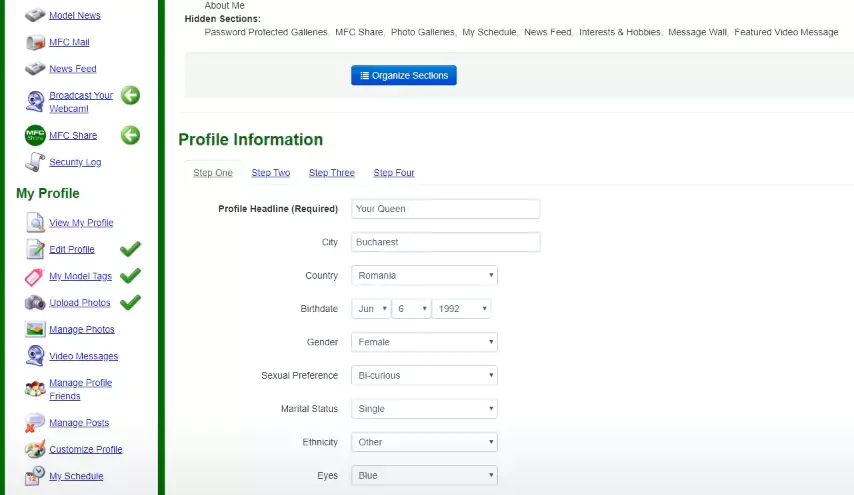Viewport: 854px width, 495px height.
Task: Click the green checkmark beside Upload Photos
Action: pyautogui.click(x=130, y=302)
